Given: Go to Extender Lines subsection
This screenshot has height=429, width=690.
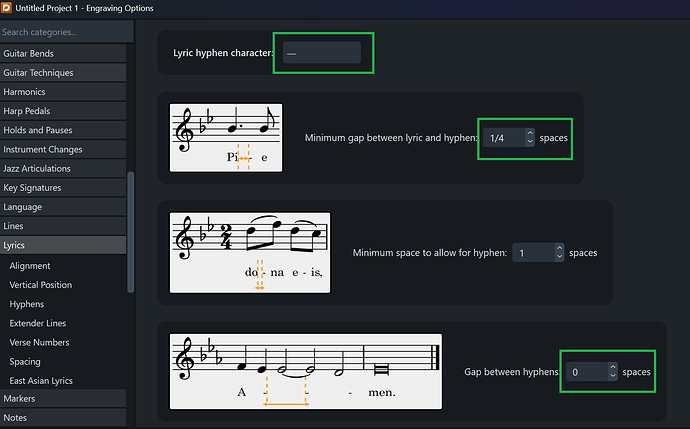Looking at the screenshot, I should (39, 322).
